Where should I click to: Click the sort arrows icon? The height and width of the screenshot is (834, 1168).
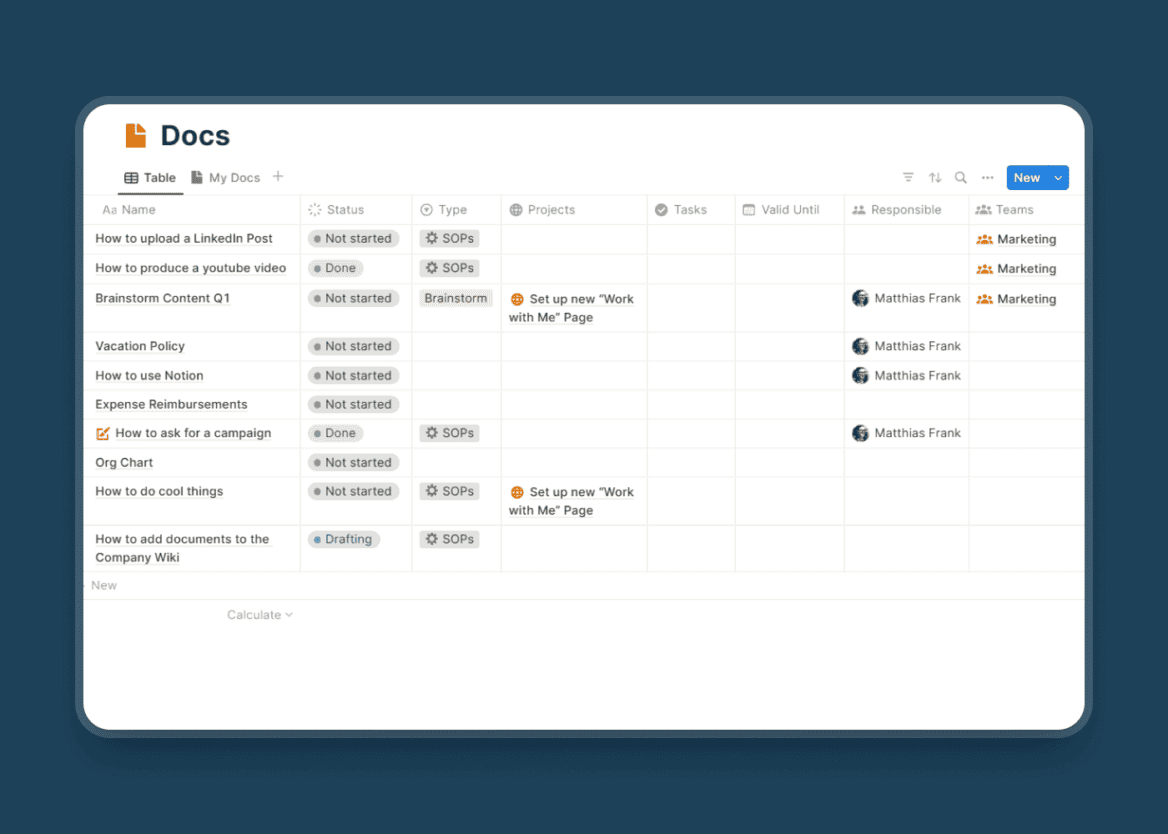pos(935,177)
